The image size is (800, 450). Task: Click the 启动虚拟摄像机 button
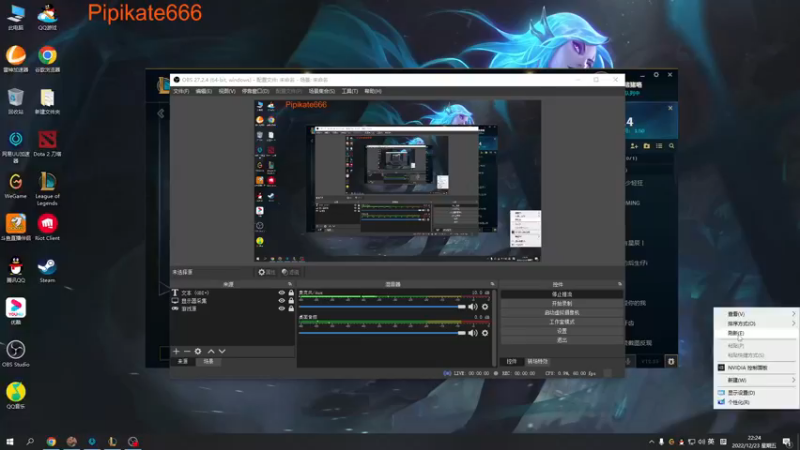[x=562, y=312]
